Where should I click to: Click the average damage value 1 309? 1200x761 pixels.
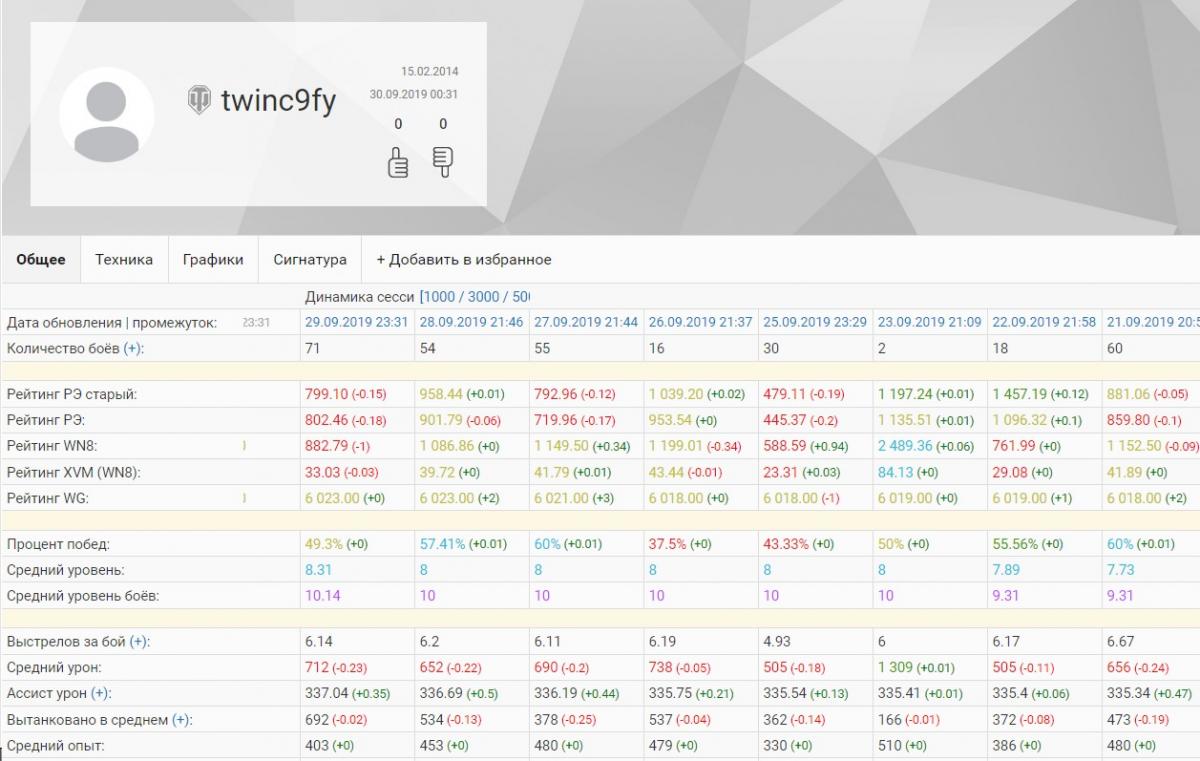coord(896,667)
